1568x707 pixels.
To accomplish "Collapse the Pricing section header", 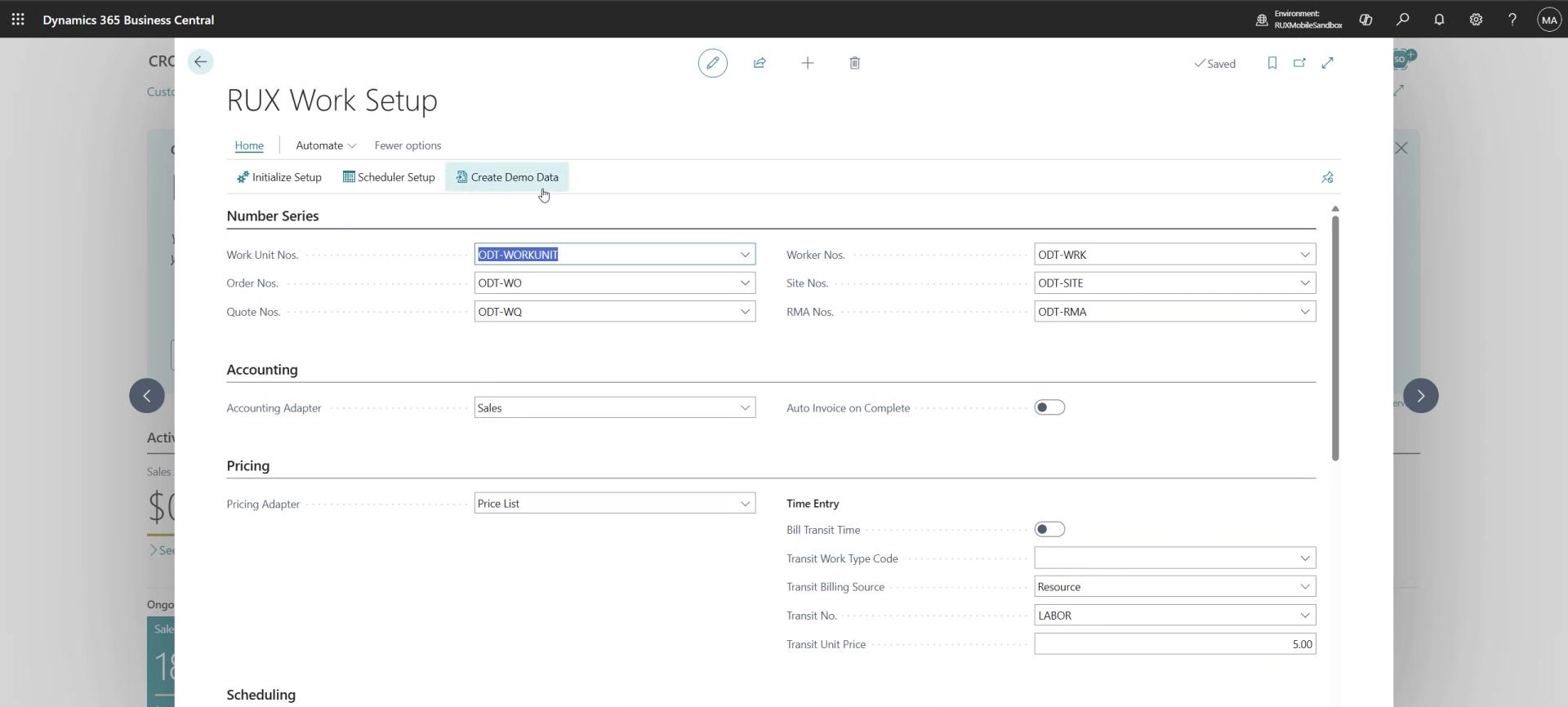I will pyautogui.click(x=248, y=466).
